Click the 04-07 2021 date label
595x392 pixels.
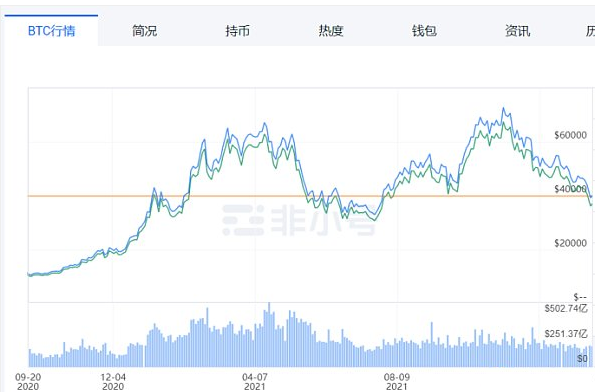[x=255, y=382]
